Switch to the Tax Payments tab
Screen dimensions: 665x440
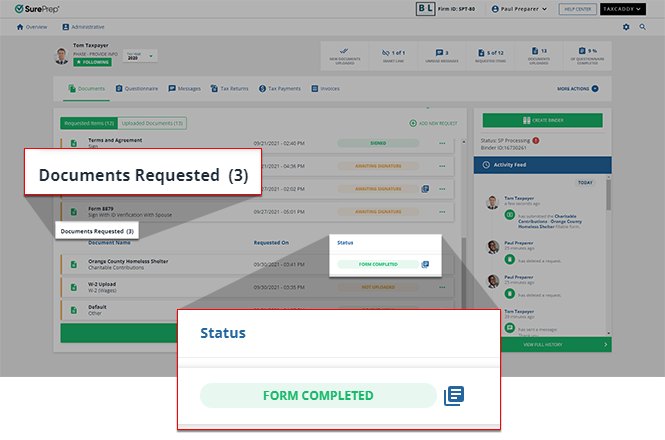[280, 89]
